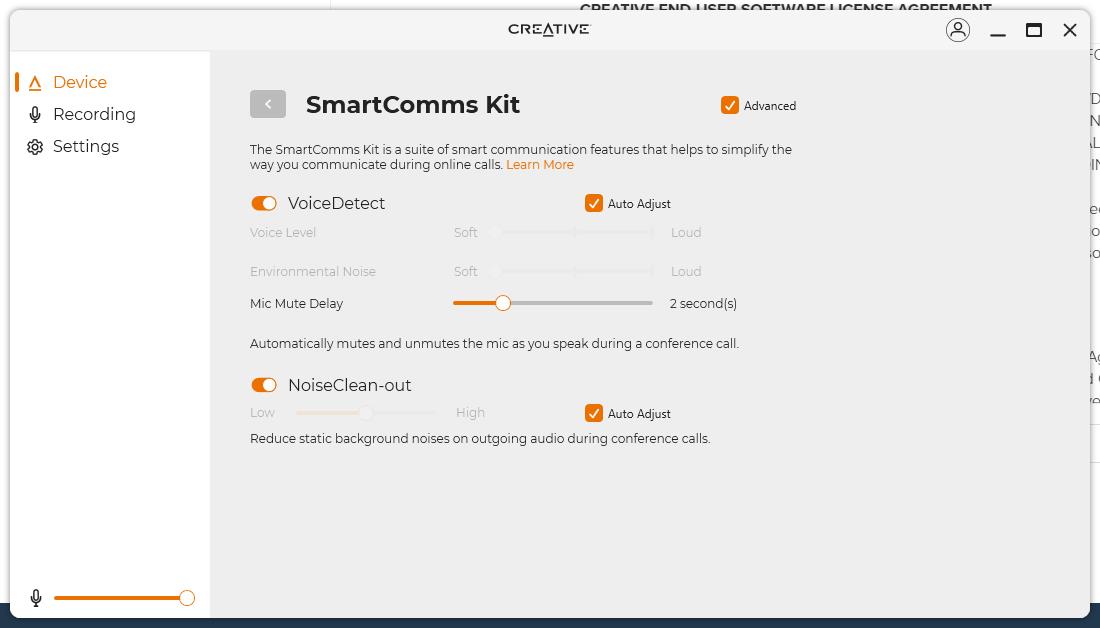1100x628 pixels.
Task: Turn off the VoiceDetect toggle
Action: click(x=264, y=203)
